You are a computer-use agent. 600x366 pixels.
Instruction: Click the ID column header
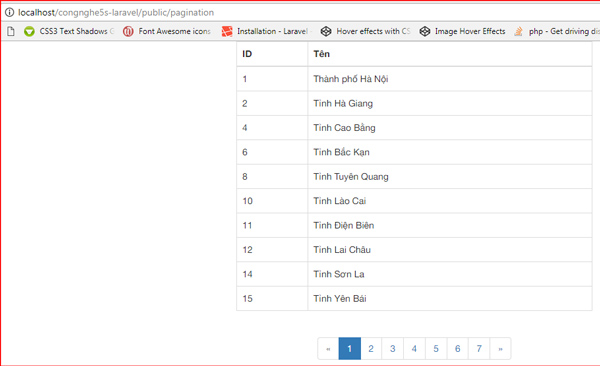tap(272, 54)
